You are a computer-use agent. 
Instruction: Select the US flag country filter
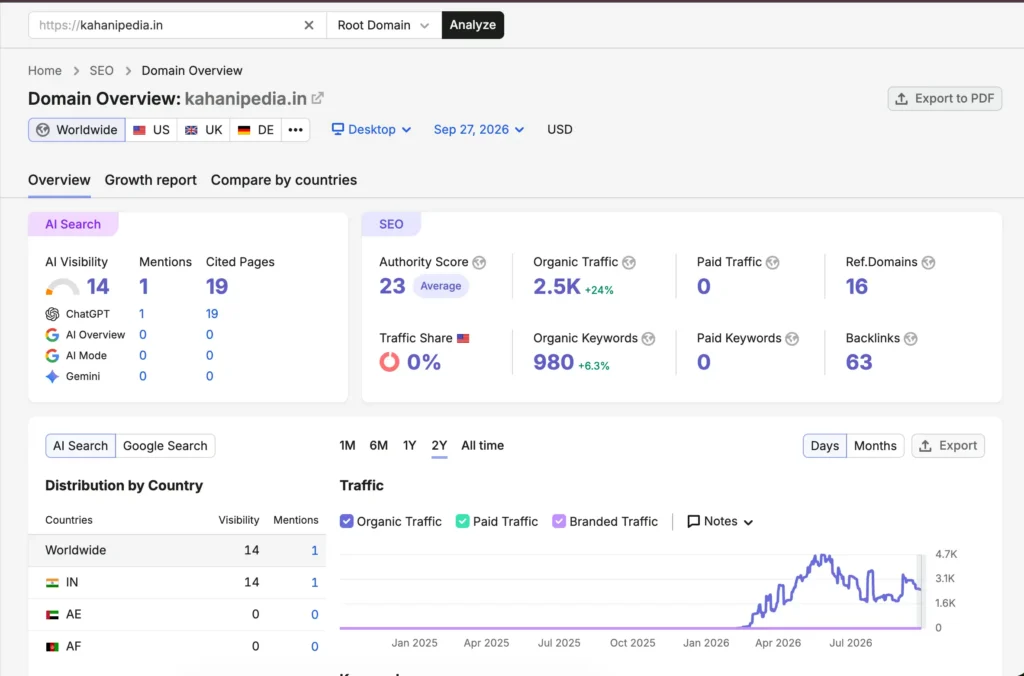click(x=151, y=129)
